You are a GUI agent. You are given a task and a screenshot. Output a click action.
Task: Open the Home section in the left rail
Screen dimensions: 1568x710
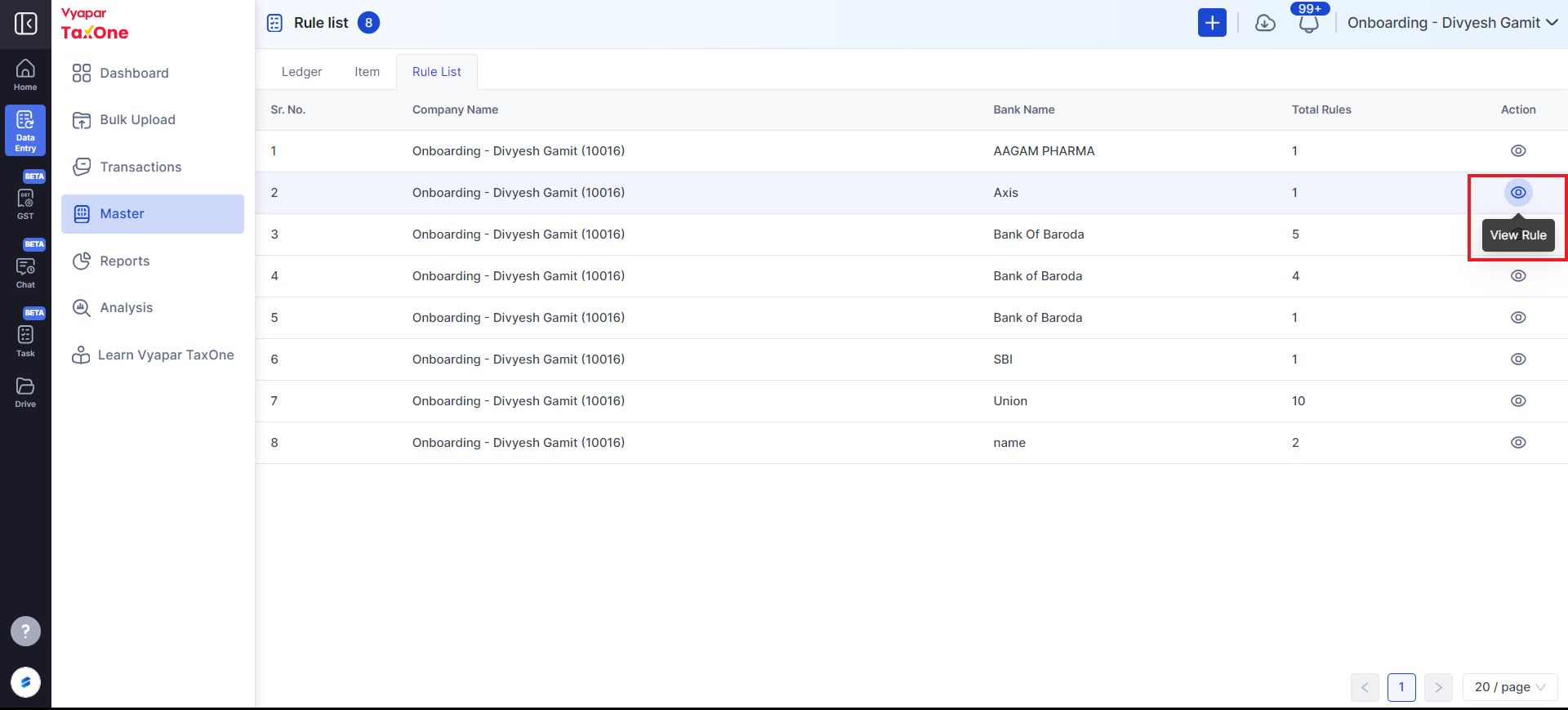(x=25, y=75)
